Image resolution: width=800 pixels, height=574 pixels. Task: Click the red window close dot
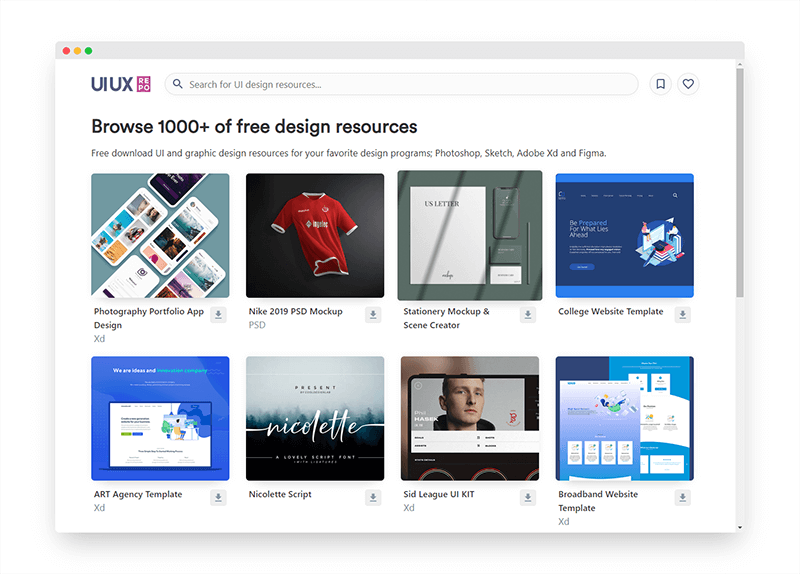[x=66, y=51]
